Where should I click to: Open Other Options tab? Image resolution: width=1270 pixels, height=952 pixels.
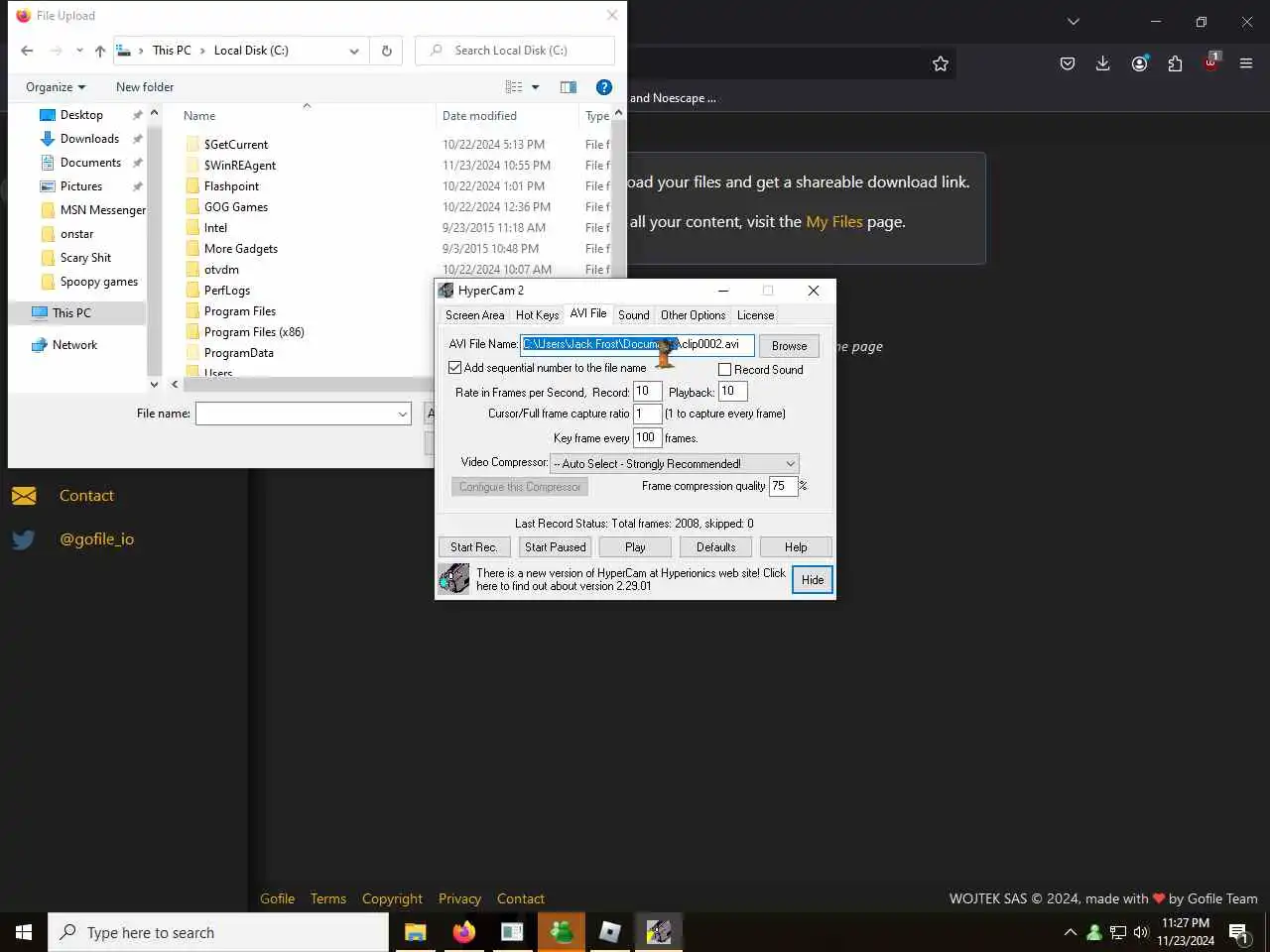pyautogui.click(x=694, y=315)
